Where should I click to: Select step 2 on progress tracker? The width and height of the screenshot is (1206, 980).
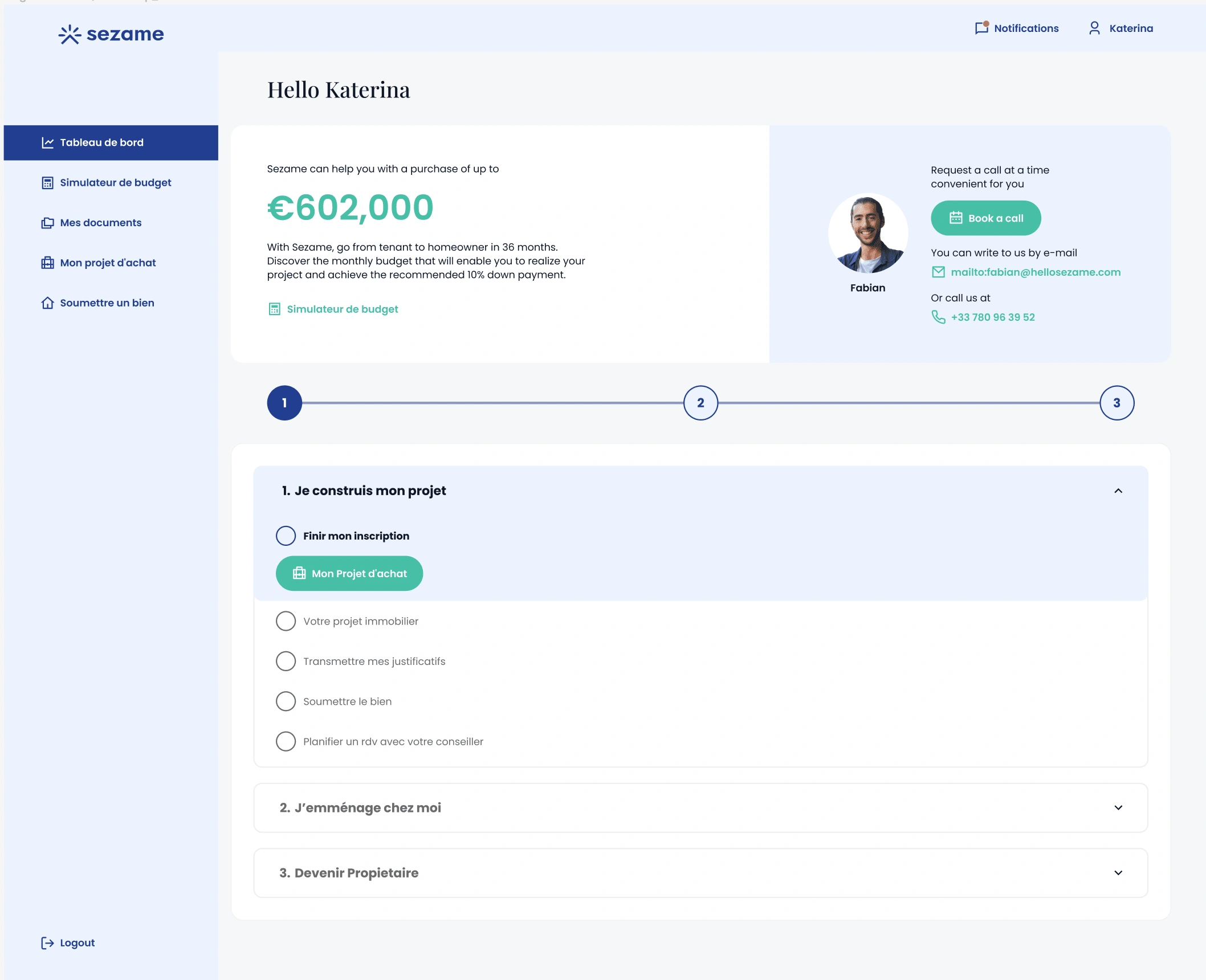700,403
